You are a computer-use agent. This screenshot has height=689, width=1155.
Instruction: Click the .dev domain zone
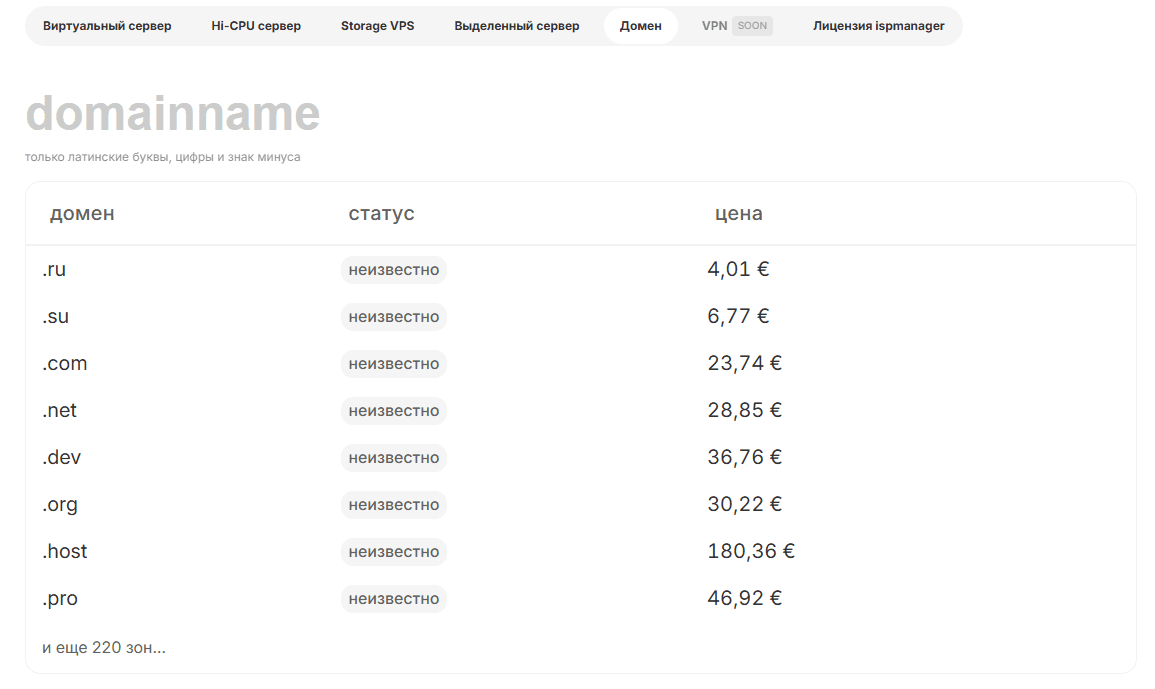pyautogui.click(x=61, y=458)
